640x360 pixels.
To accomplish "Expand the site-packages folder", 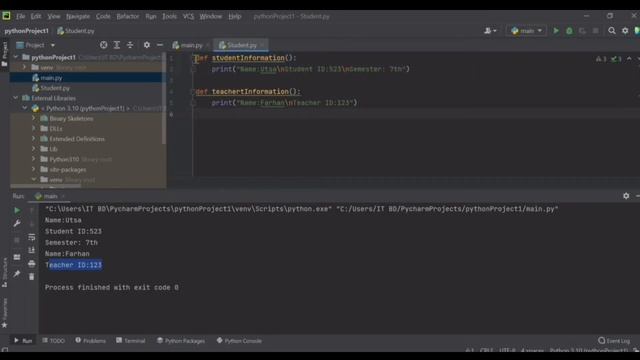I will (34, 169).
